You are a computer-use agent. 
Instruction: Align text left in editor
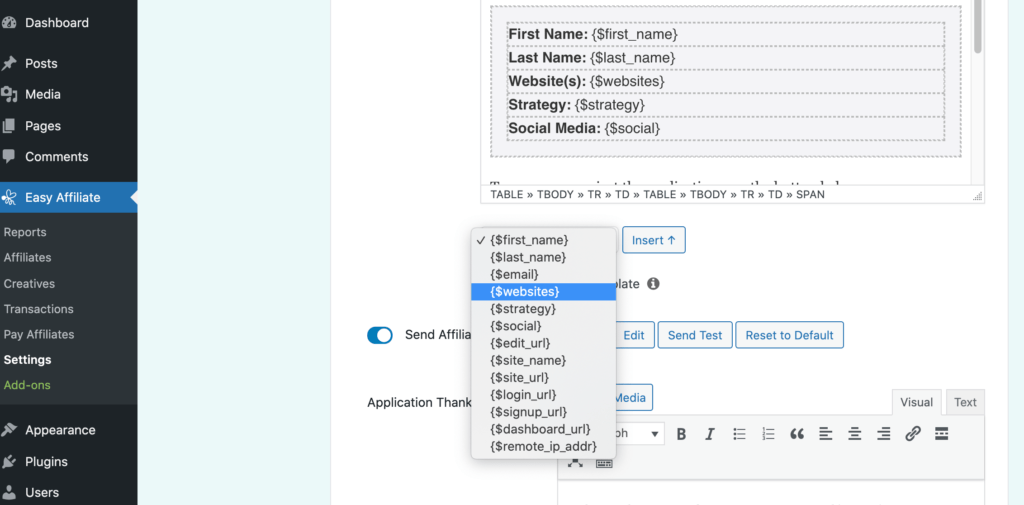[825, 434]
